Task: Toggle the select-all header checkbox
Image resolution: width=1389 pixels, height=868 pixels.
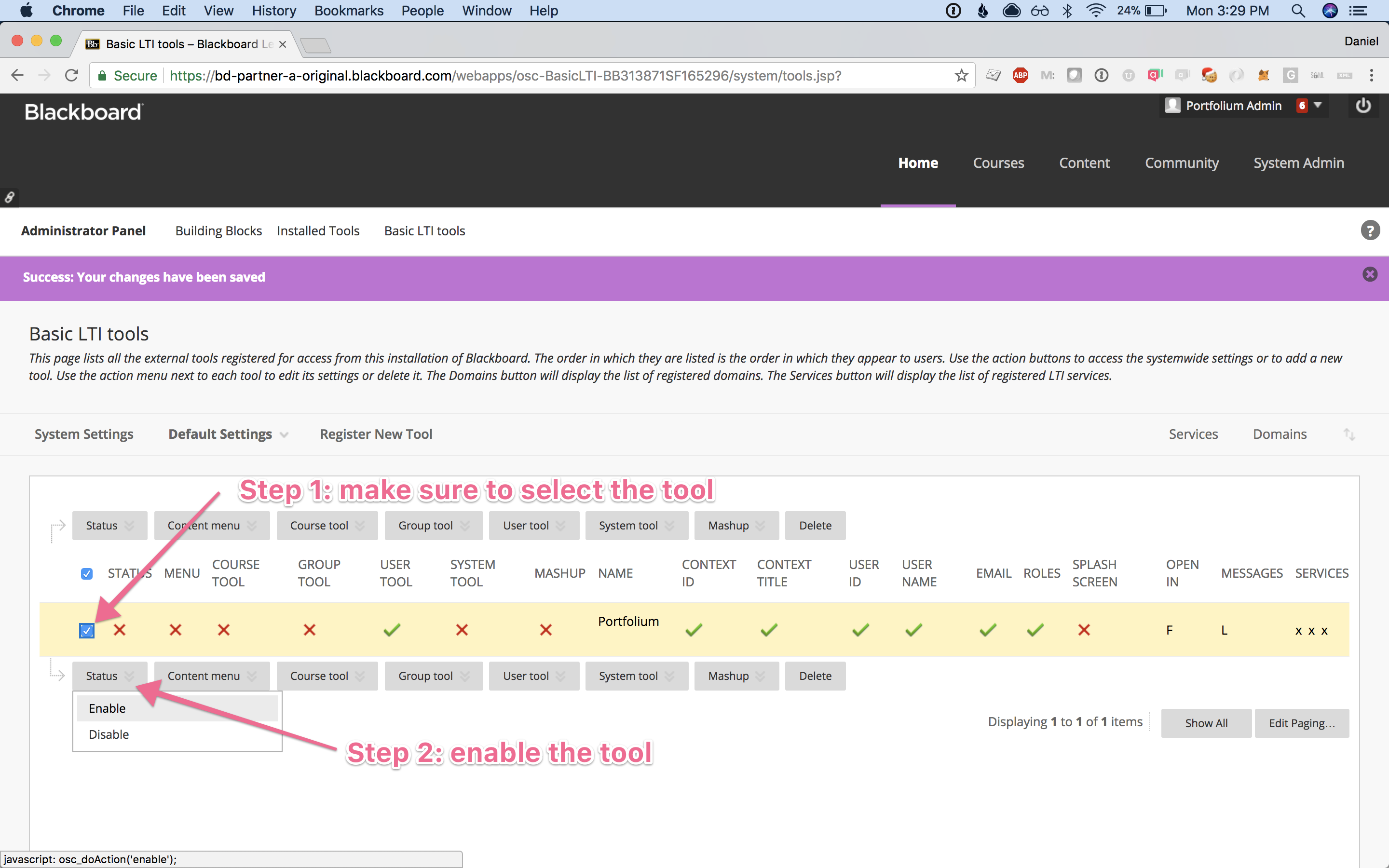Action: pos(87,573)
